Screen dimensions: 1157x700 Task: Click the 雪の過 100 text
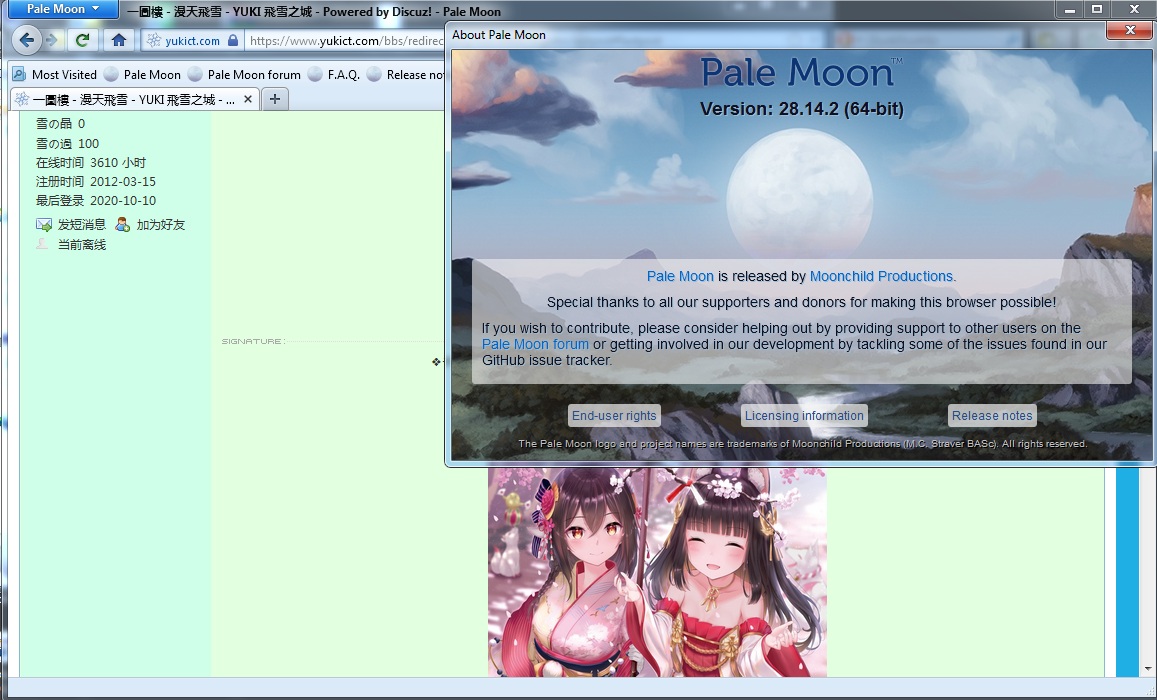pos(67,143)
